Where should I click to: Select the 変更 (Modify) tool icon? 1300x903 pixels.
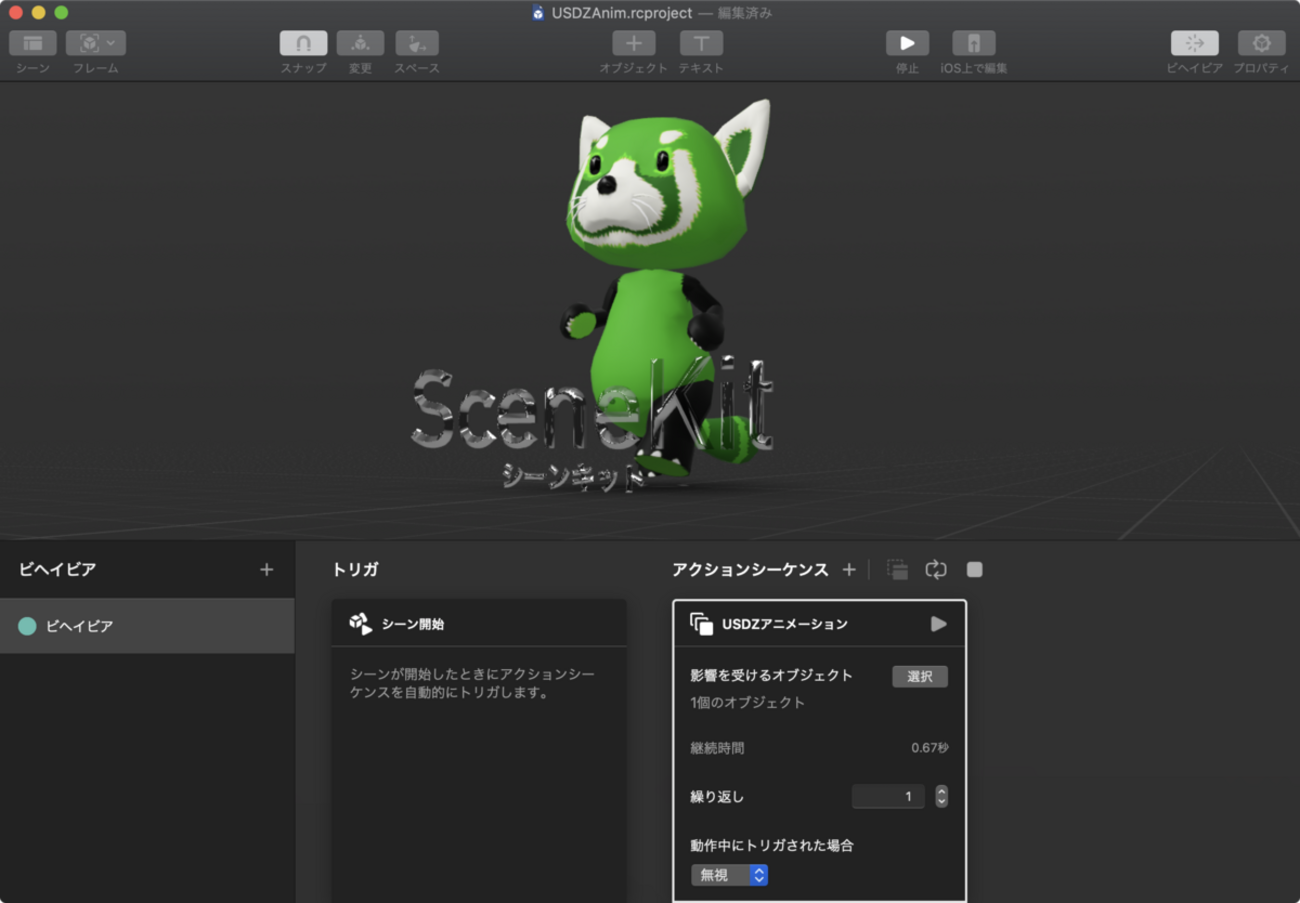click(360, 43)
